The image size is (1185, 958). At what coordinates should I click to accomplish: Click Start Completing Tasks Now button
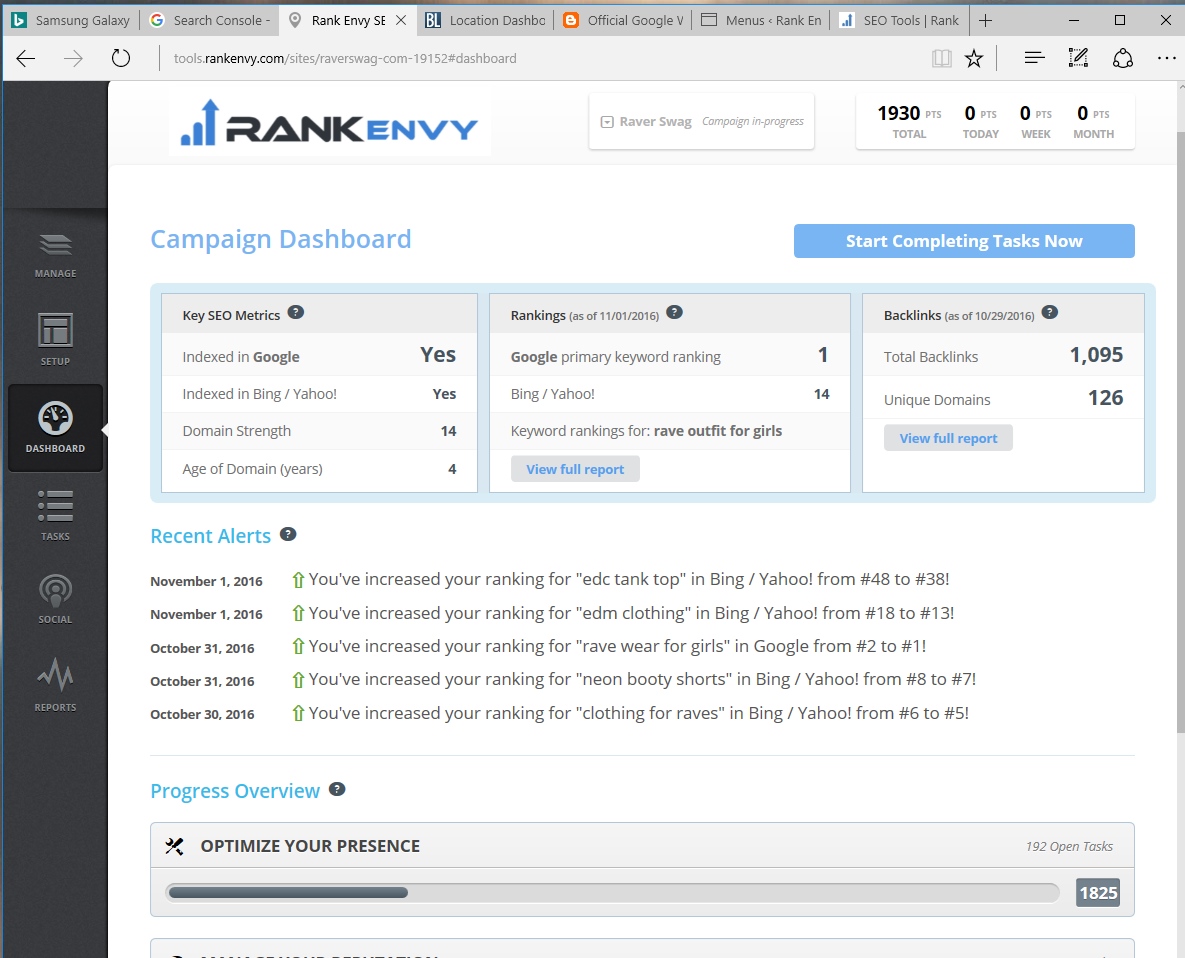coord(964,241)
